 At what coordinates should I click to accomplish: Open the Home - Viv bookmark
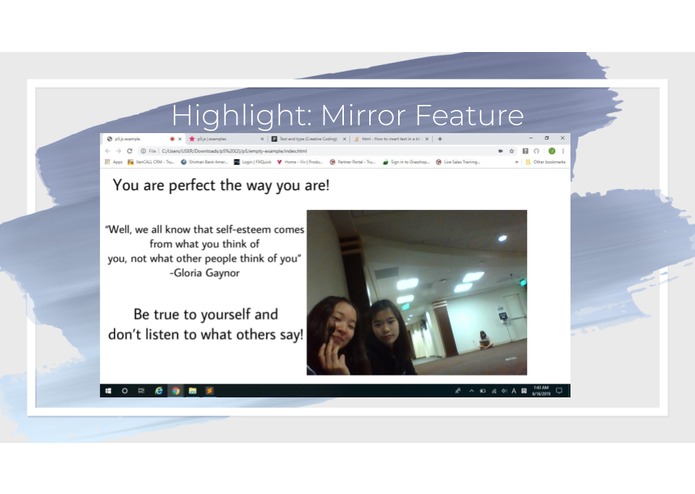(300, 162)
